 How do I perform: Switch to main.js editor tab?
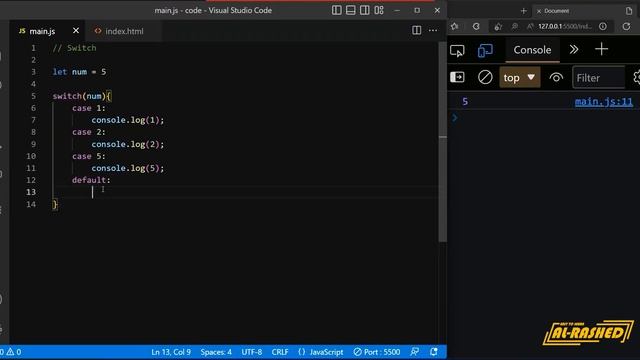(x=42, y=31)
